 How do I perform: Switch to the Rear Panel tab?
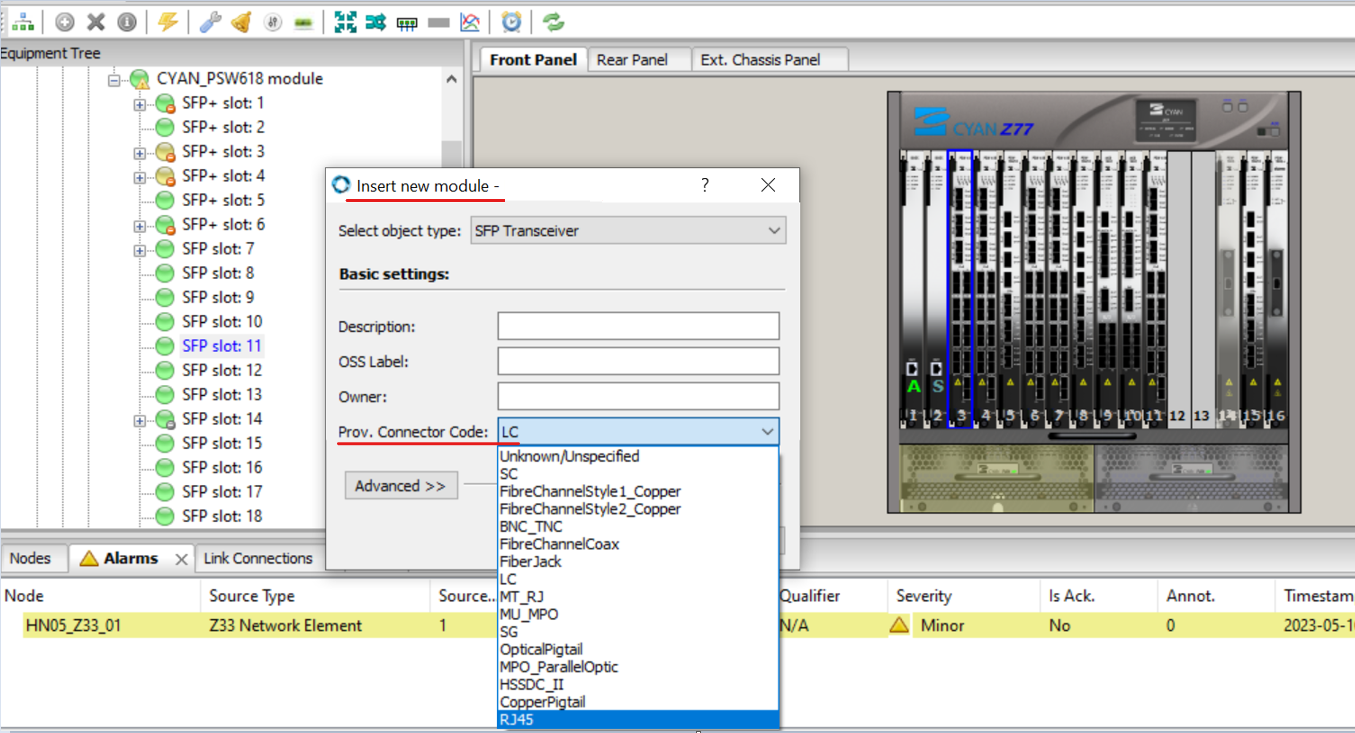coord(632,60)
